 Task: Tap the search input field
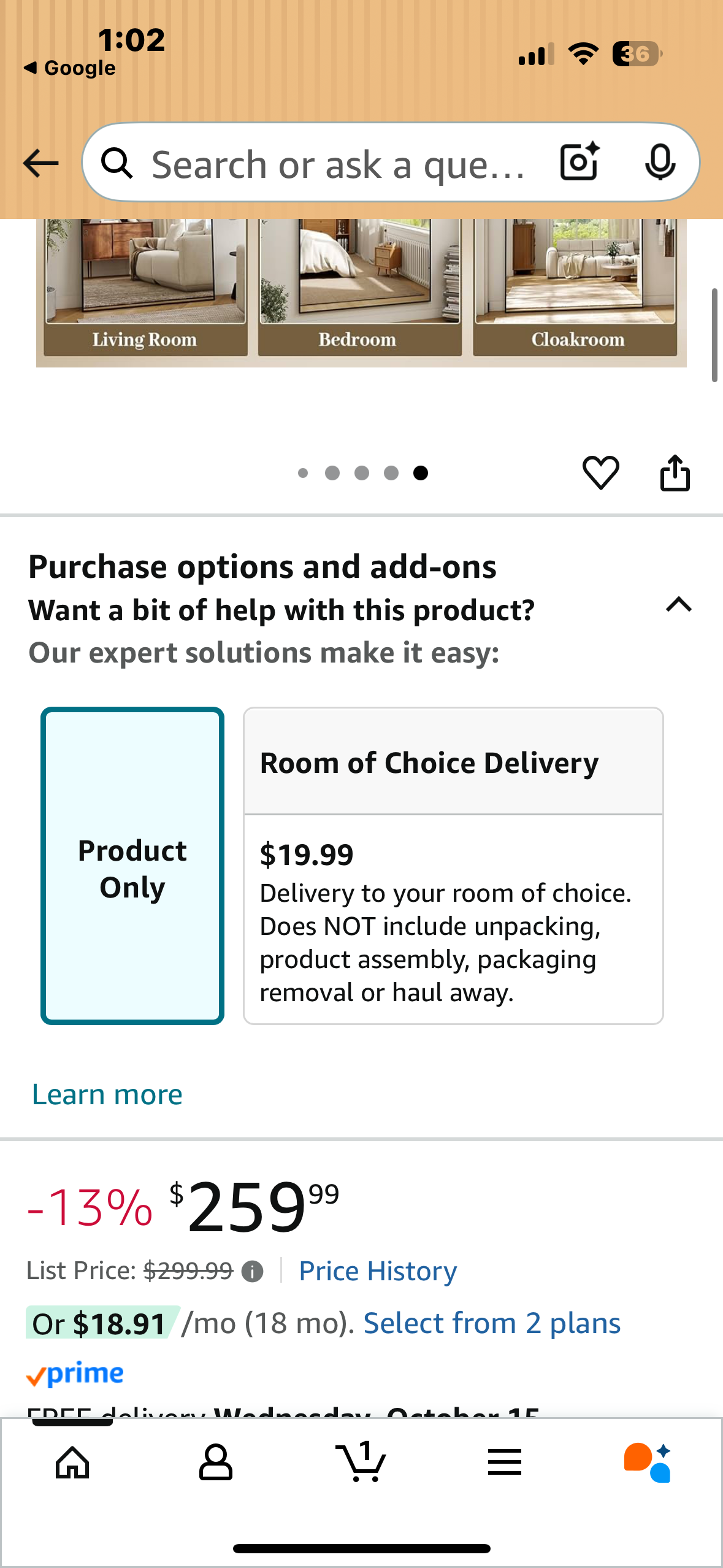(x=337, y=164)
